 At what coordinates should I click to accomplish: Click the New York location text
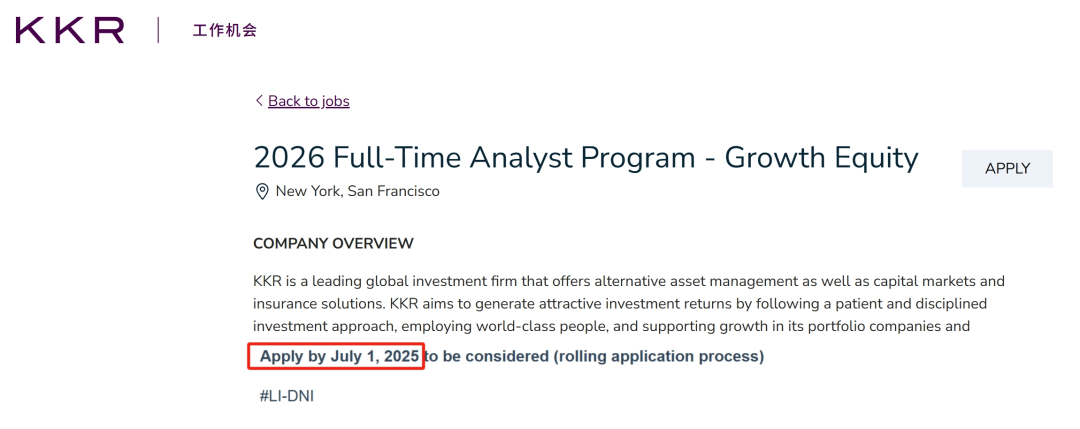pos(308,191)
